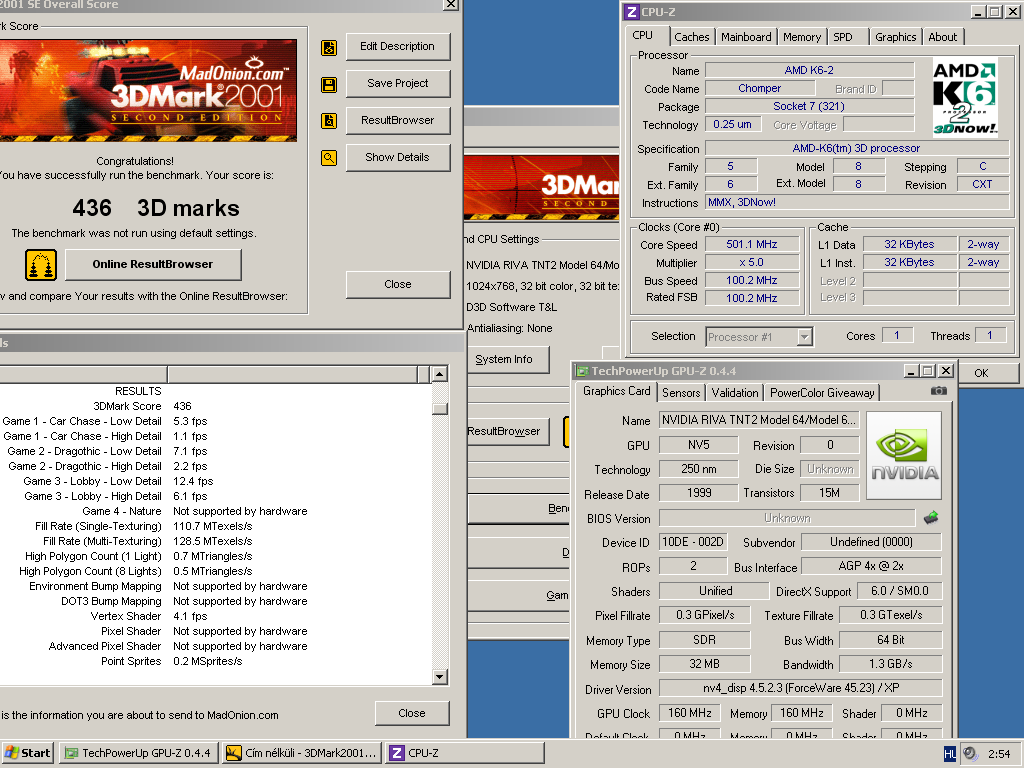Click the GPU-Z Name field
This screenshot has width=1024, height=768.
pyautogui.click(x=759, y=420)
